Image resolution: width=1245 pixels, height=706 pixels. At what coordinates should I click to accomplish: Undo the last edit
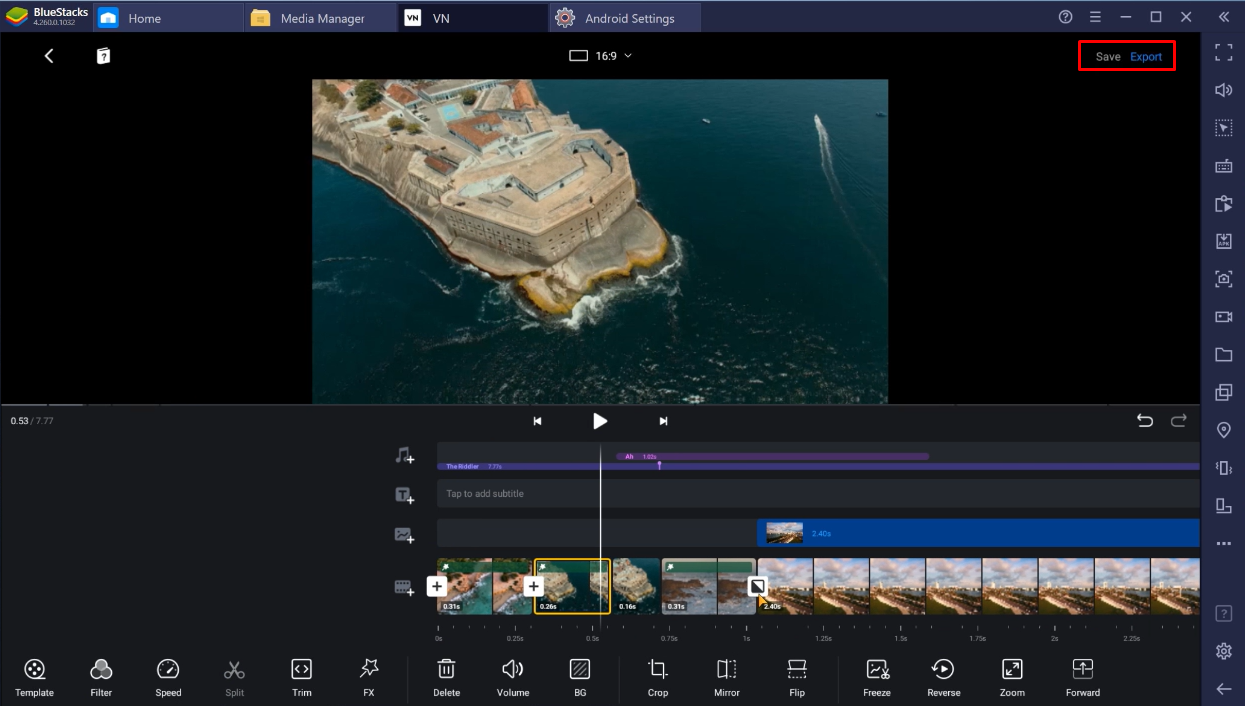(x=1145, y=421)
